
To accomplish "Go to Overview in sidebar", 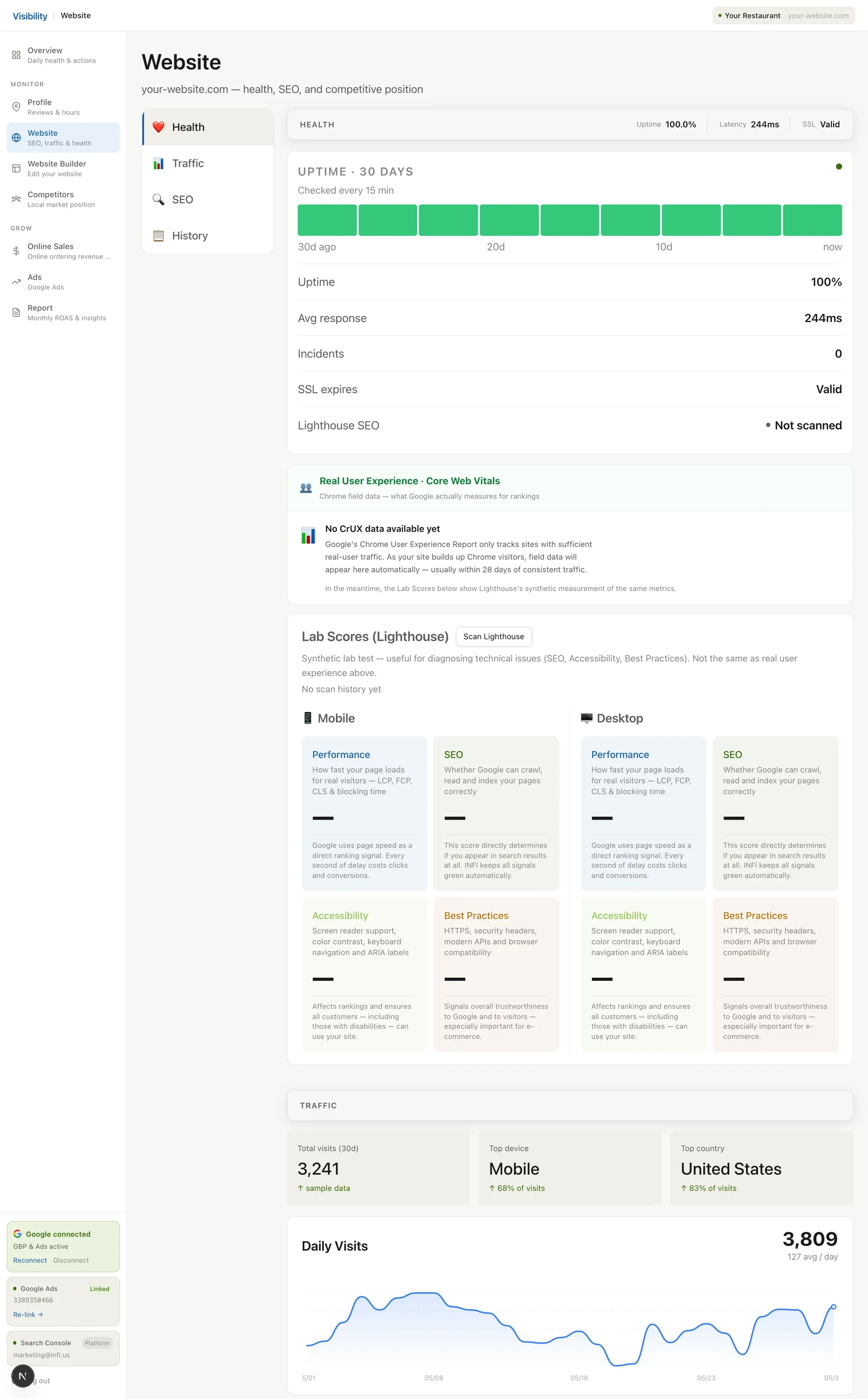I will coord(63,55).
